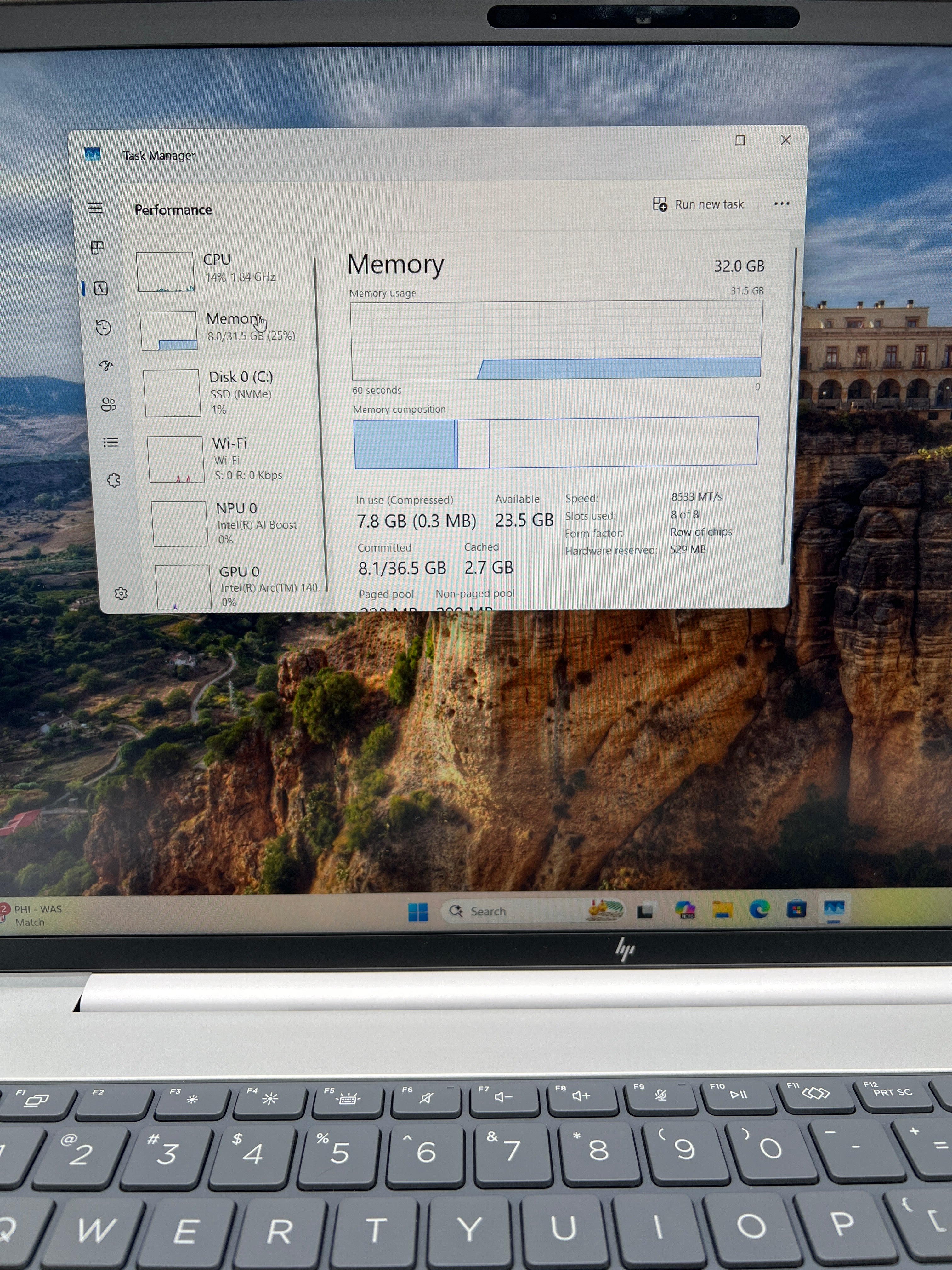
Task: Click the 'Non-paged pool' label
Action: tap(475, 593)
